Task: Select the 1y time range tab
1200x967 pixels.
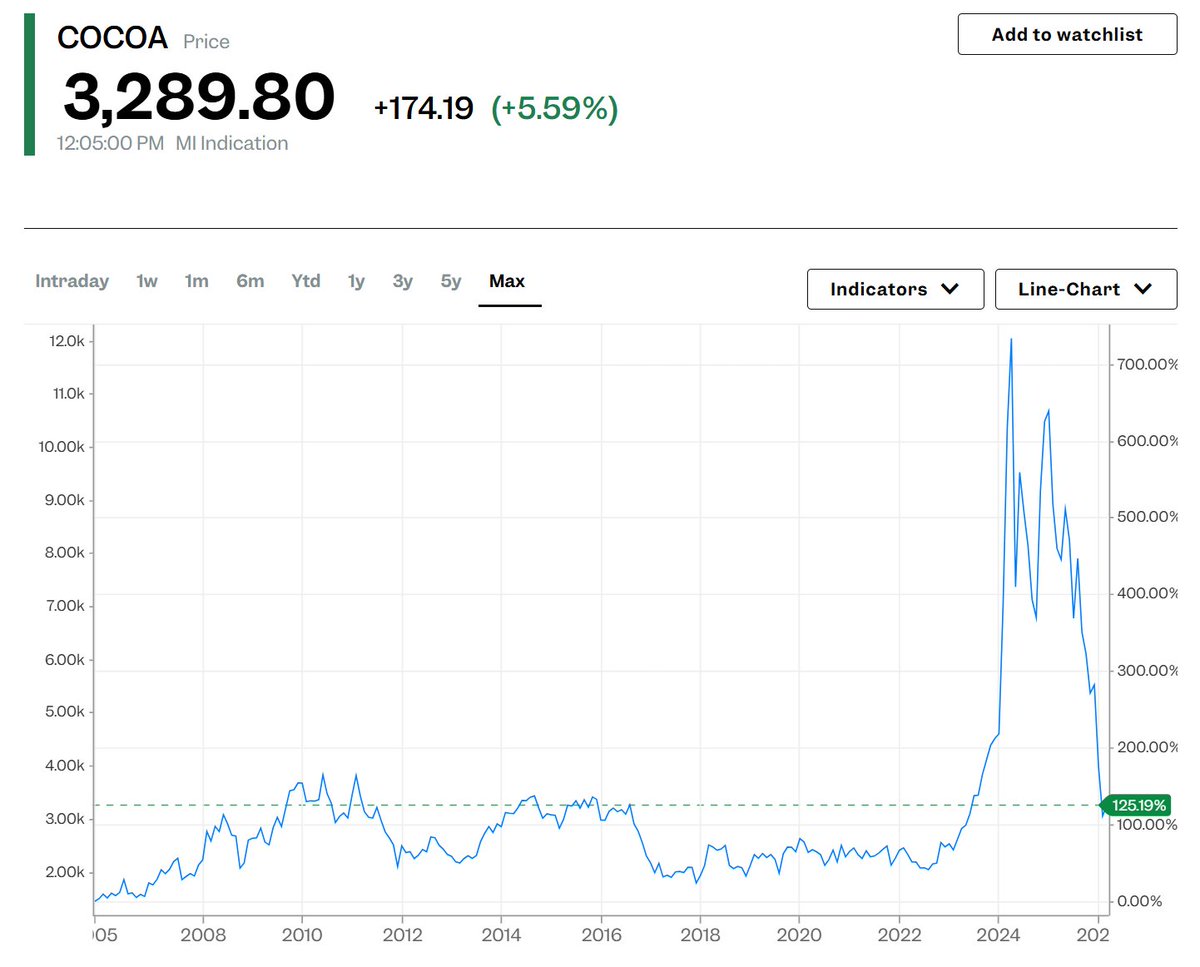Action: coord(356,281)
